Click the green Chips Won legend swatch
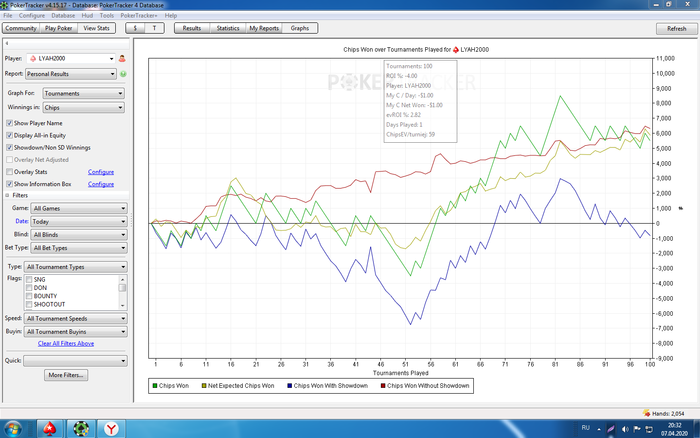Image resolution: width=700 pixels, height=438 pixels. [154, 384]
